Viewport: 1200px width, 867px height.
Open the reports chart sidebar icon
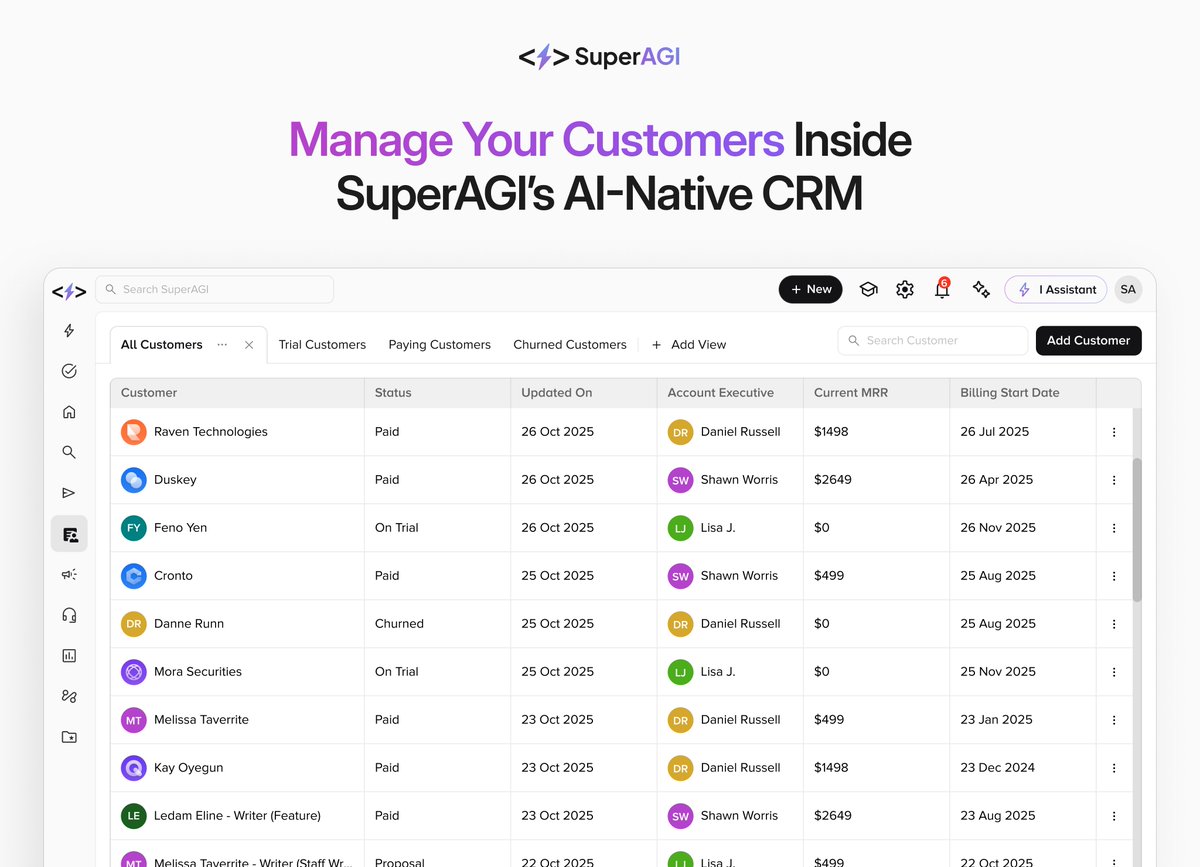[x=69, y=656]
